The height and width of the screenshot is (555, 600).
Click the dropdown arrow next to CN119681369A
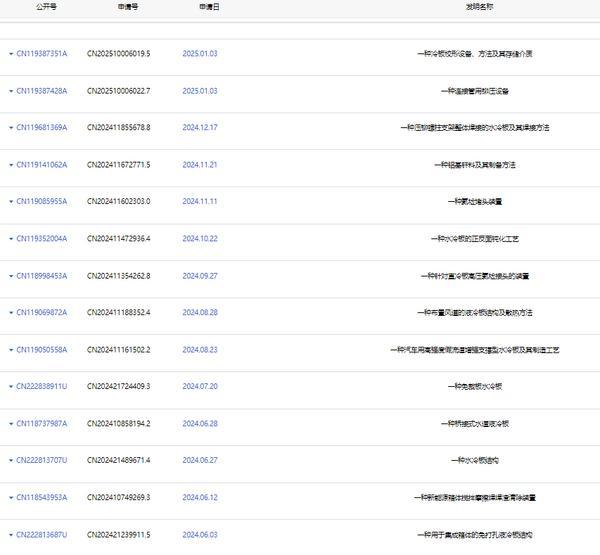pos(11,128)
